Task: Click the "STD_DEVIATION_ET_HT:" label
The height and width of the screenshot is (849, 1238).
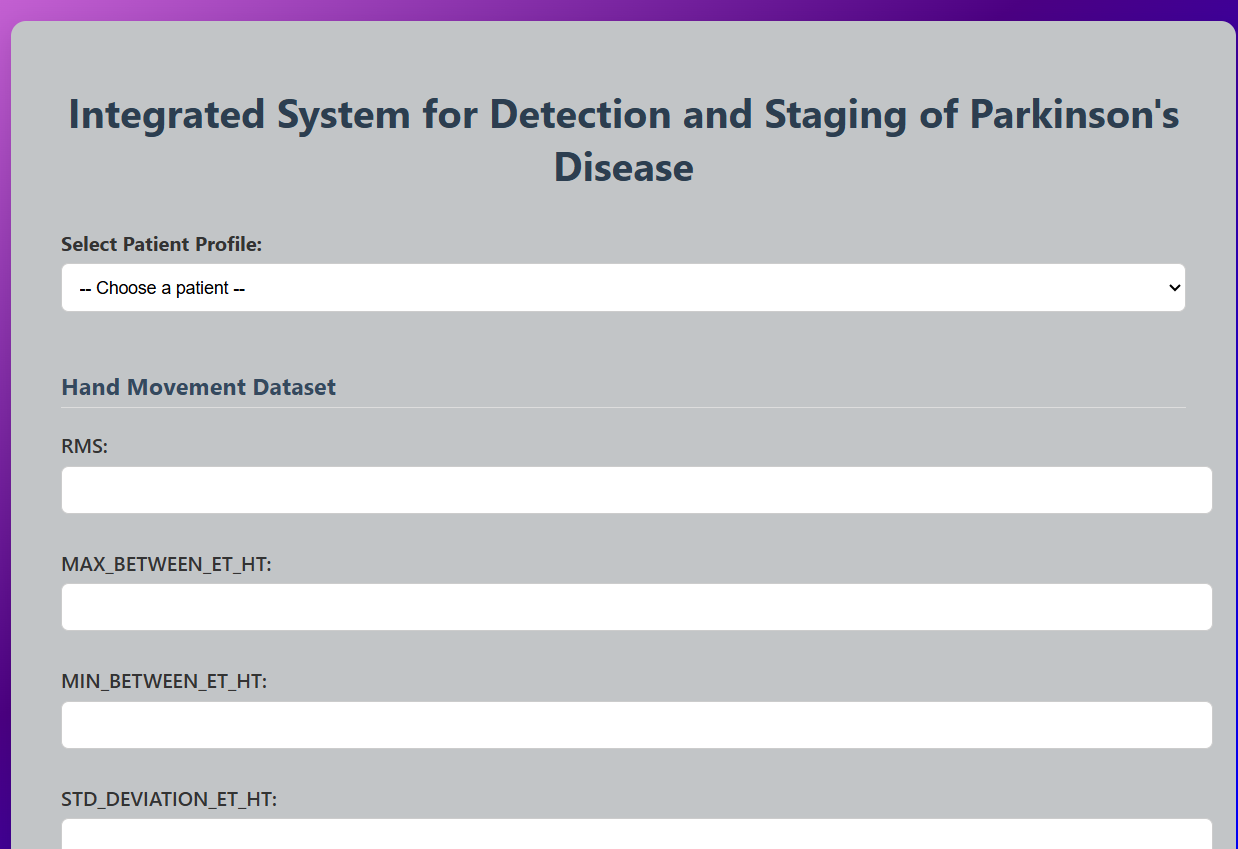Action: tap(169, 799)
